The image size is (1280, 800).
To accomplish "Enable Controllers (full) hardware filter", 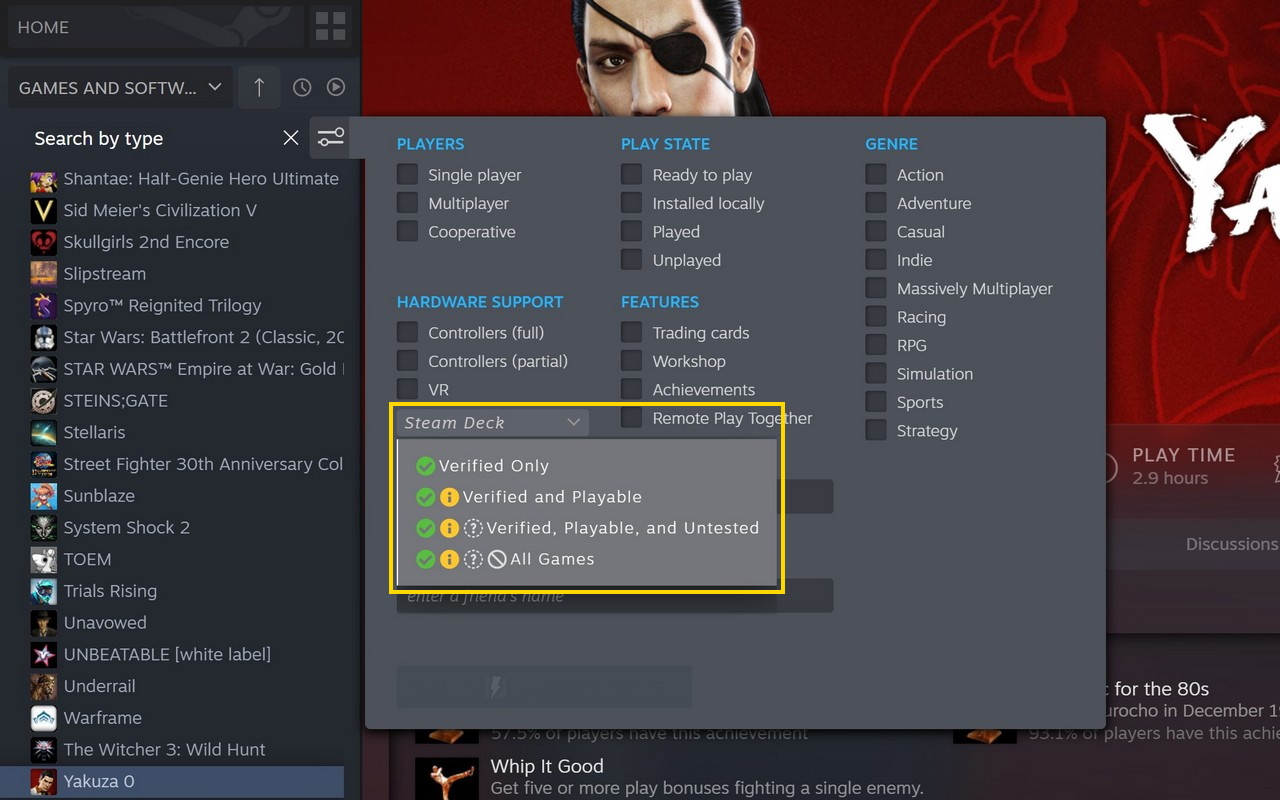I will pyautogui.click(x=407, y=332).
